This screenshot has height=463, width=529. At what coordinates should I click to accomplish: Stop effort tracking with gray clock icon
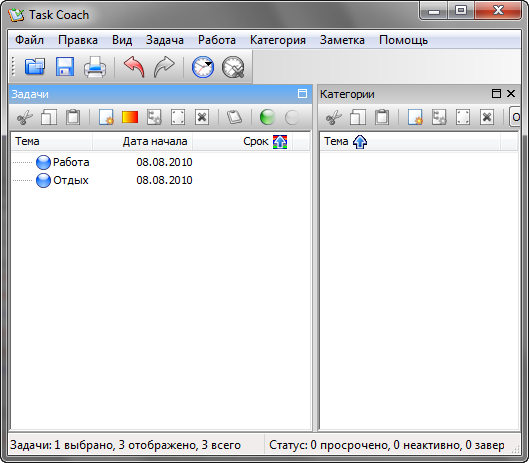(x=233, y=67)
